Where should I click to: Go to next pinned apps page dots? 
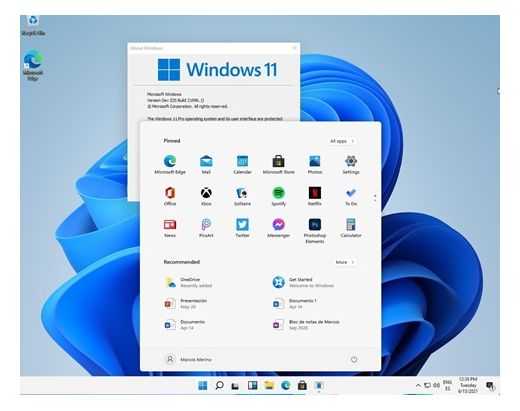point(375,198)
